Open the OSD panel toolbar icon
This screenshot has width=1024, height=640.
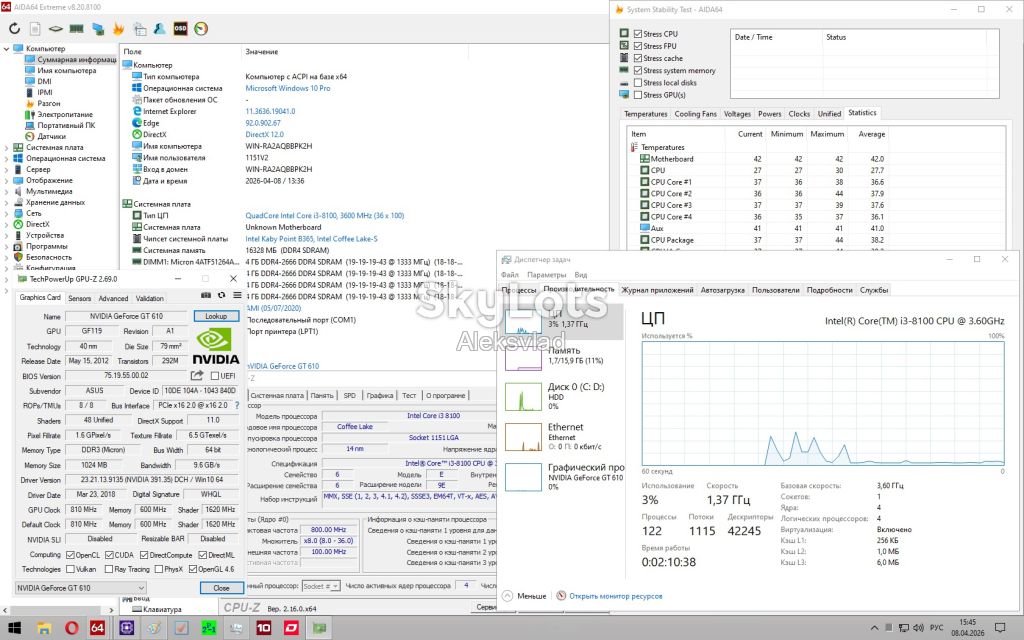tap(180, 29)
